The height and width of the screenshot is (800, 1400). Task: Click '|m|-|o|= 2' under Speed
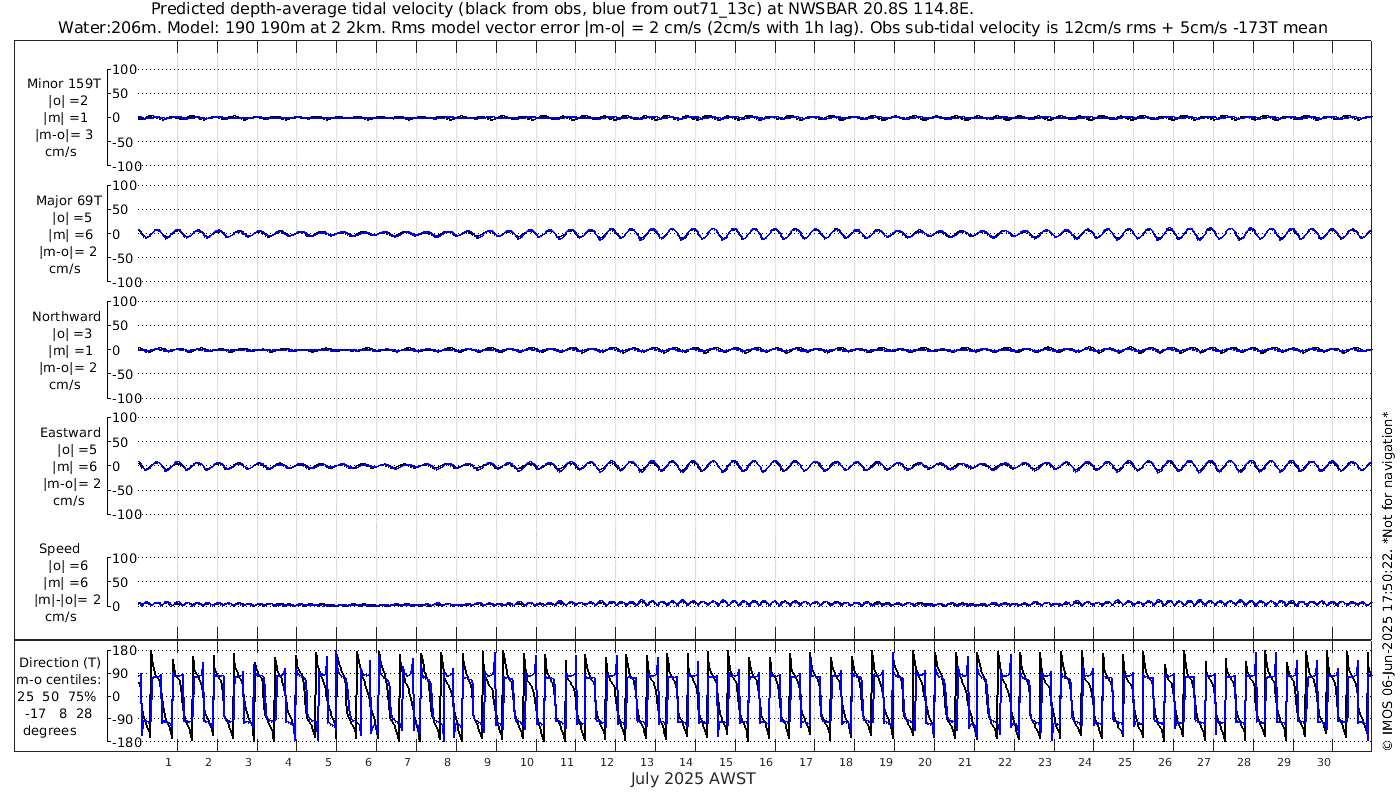click(68, 600)
